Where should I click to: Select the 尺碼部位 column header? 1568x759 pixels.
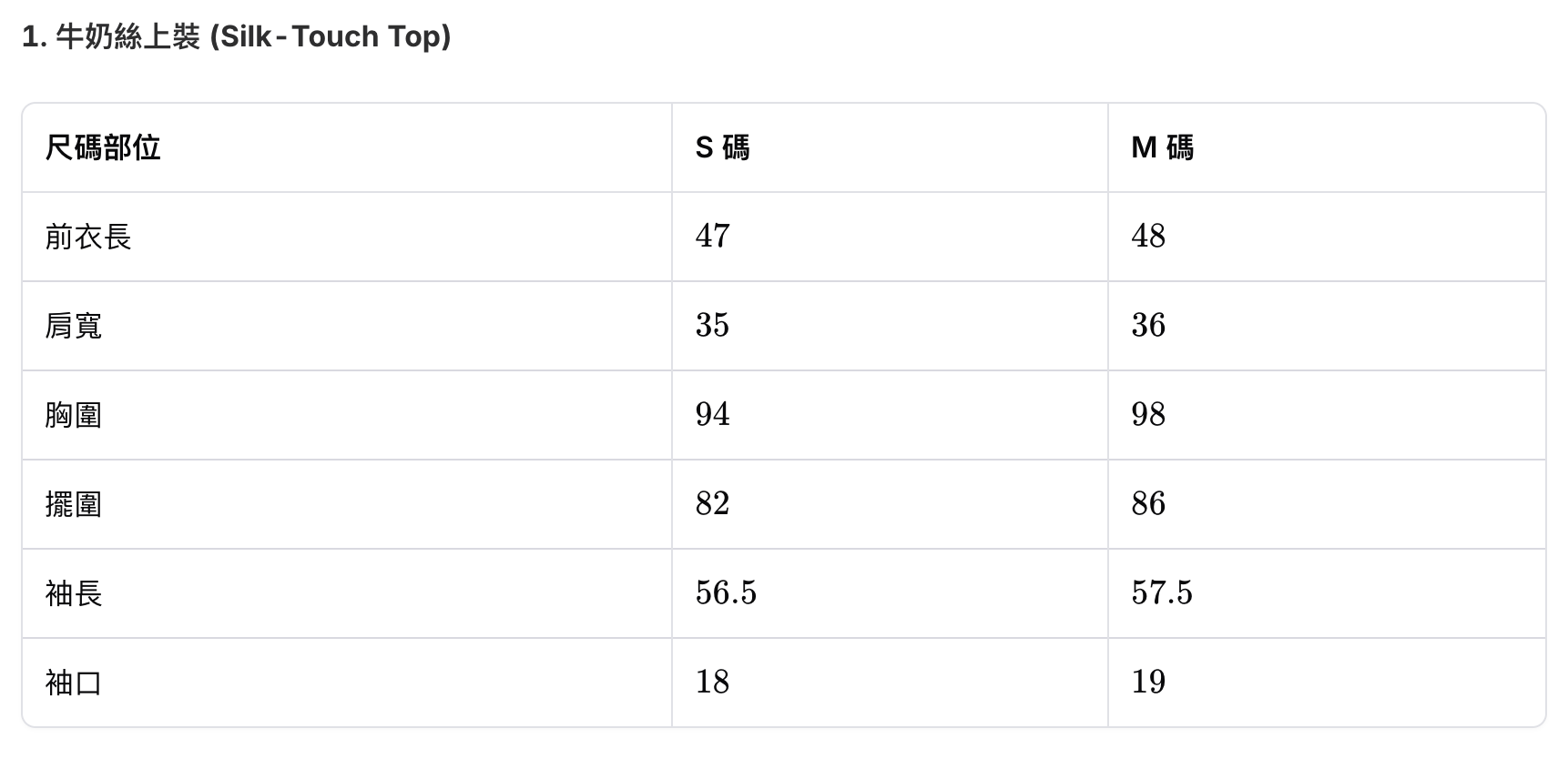(103, 147)
